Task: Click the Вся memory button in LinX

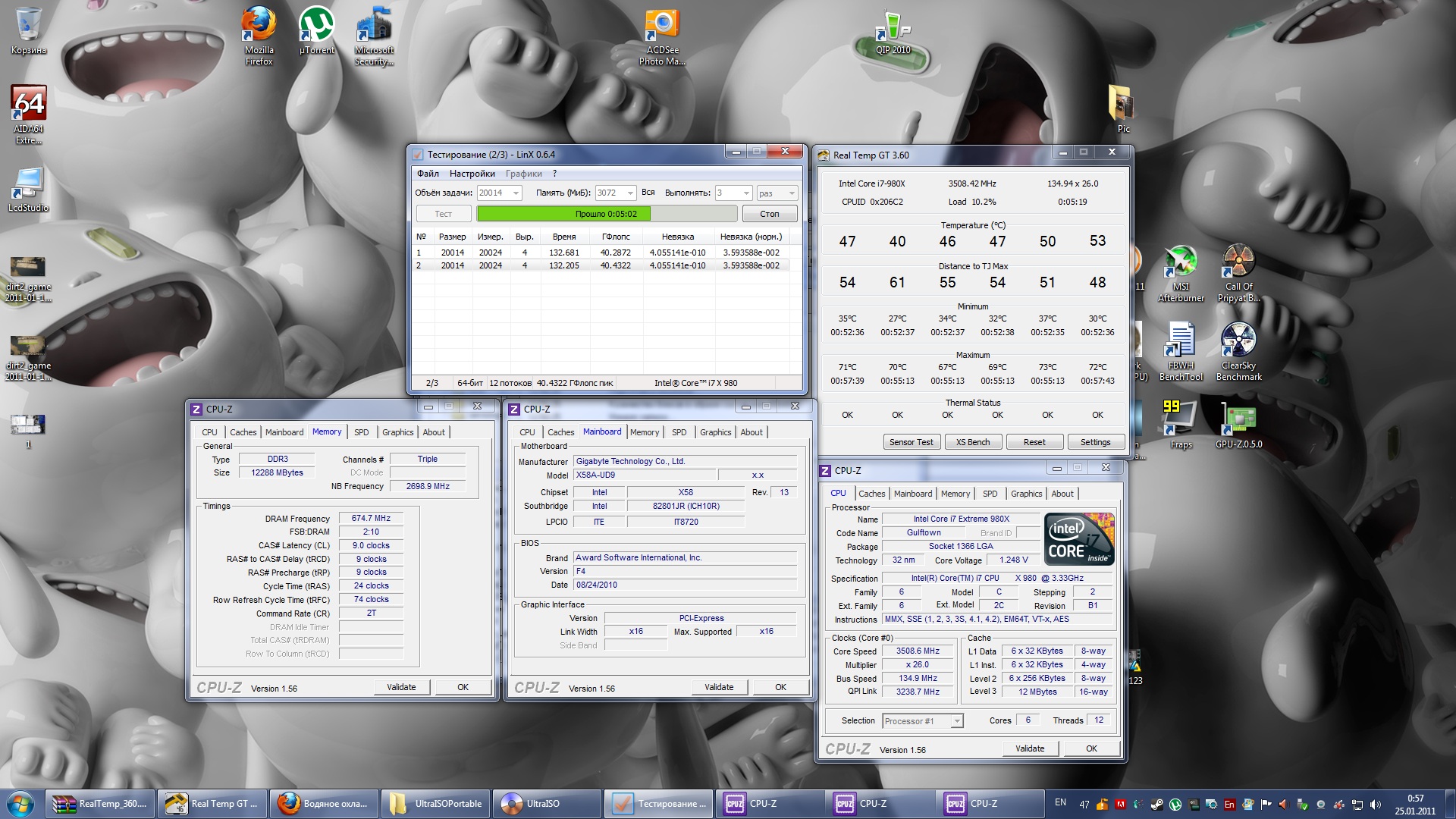Action: coord(648,193)
